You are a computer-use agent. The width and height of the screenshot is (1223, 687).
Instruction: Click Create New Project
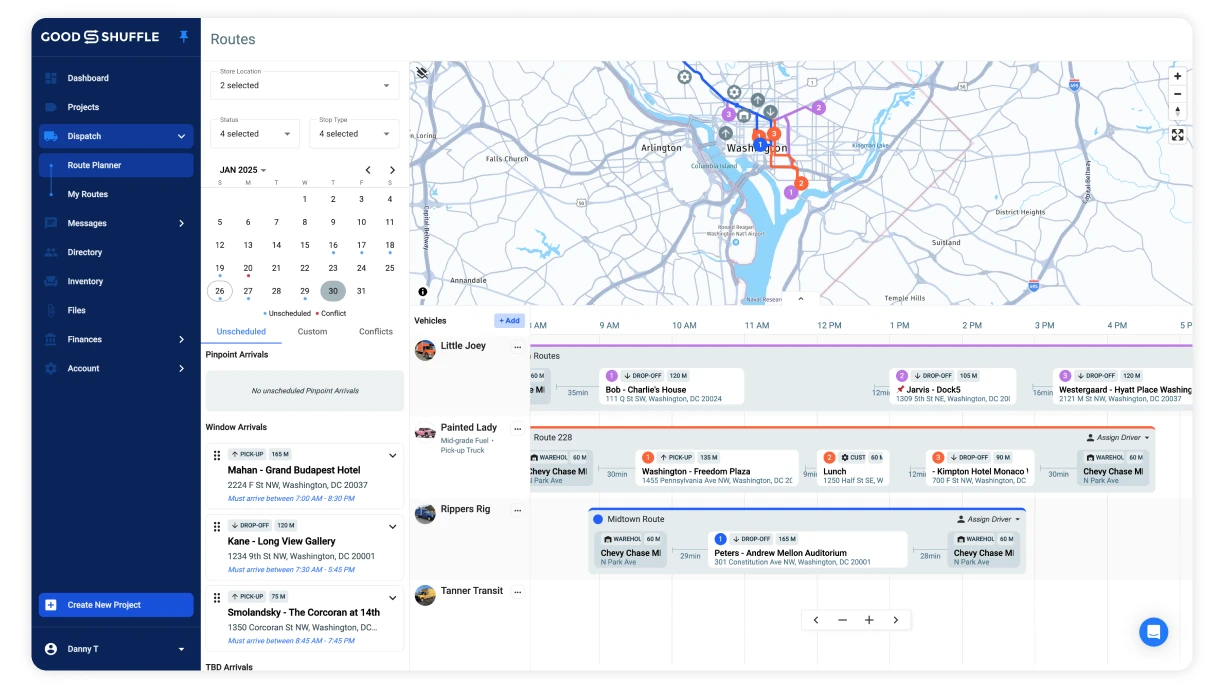[x=115, y=605]
